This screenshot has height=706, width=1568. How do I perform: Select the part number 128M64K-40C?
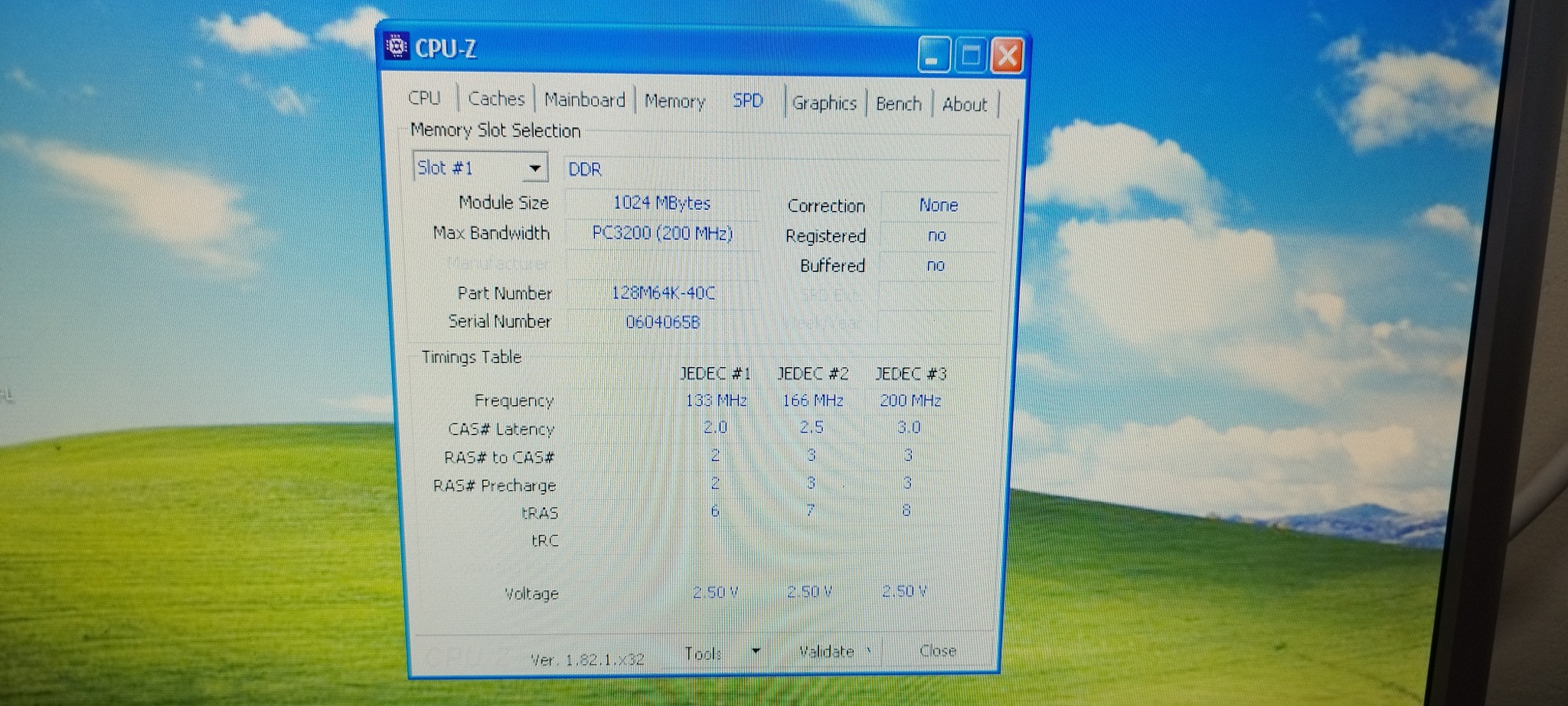(x=663, y=293)
